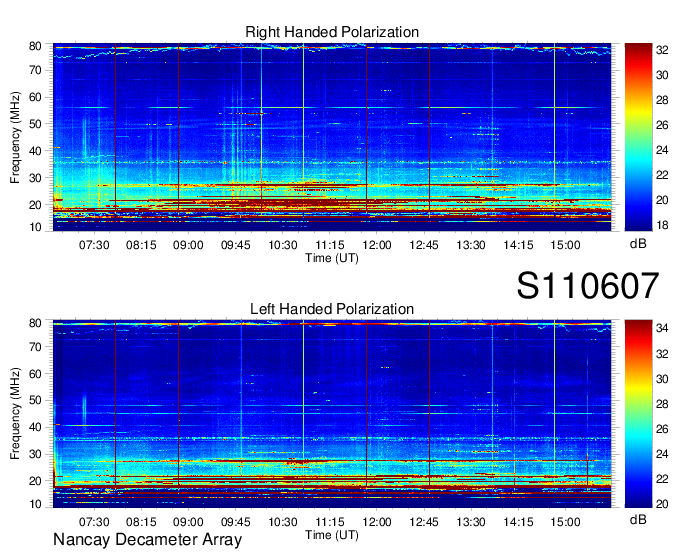Click the 13:30 tick under Left Handed plot
This screenshot has width=680, height=552.
click(471, 522)
